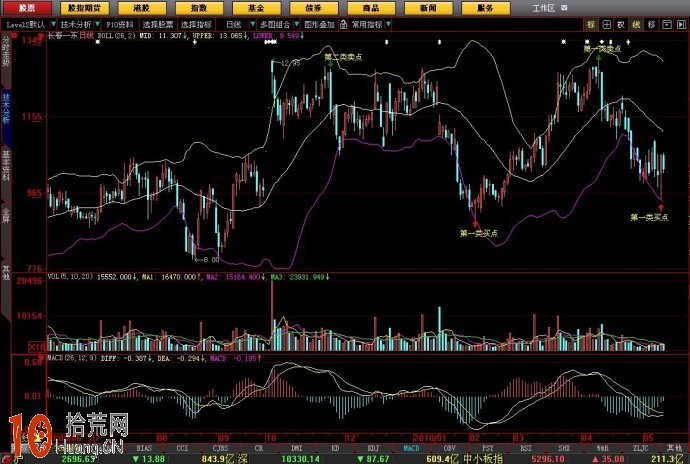
Task: Open the 新闻 top tab
Action: (428, 8)
